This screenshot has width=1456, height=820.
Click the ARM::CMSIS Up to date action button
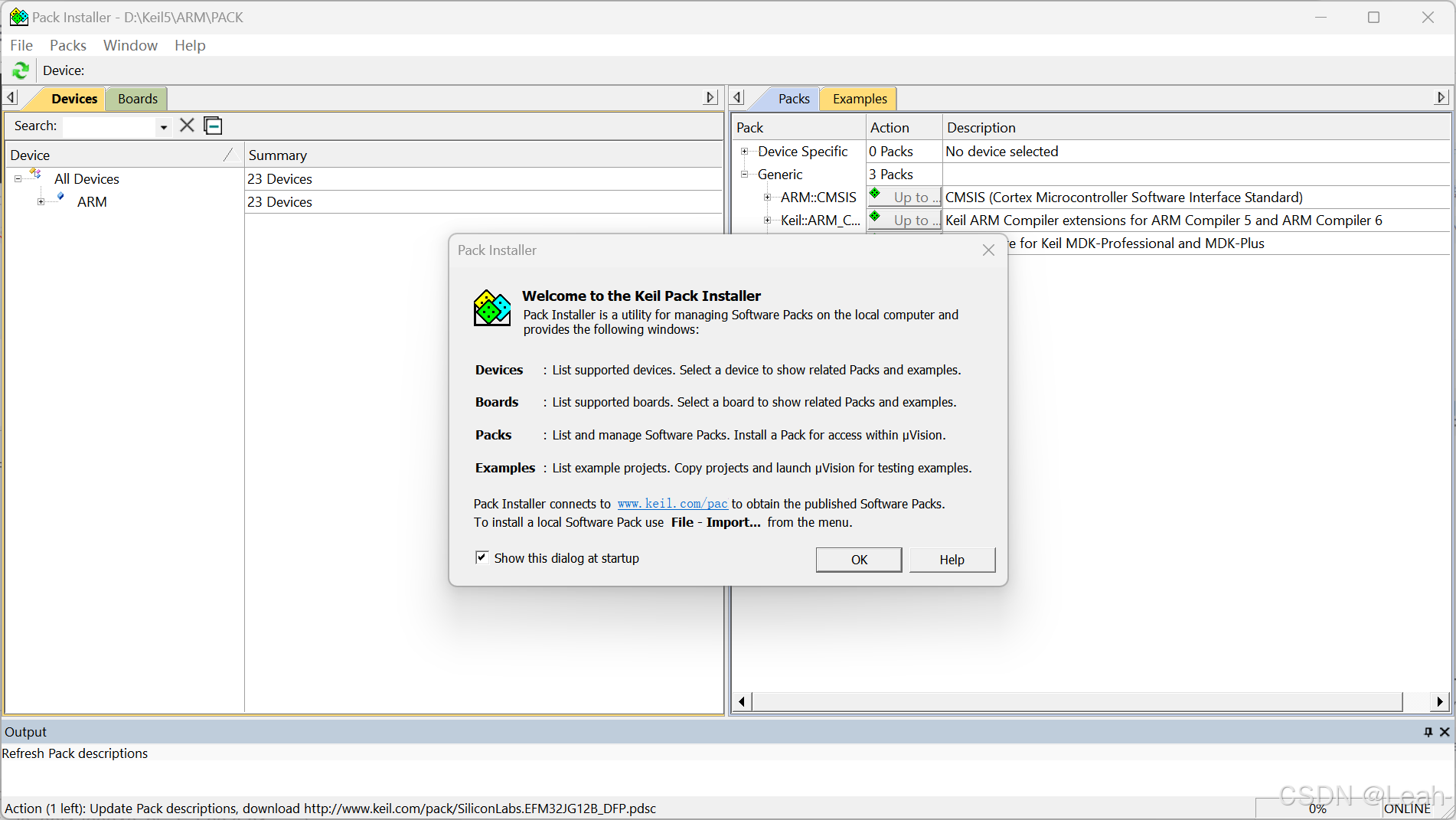pos(903,198)
